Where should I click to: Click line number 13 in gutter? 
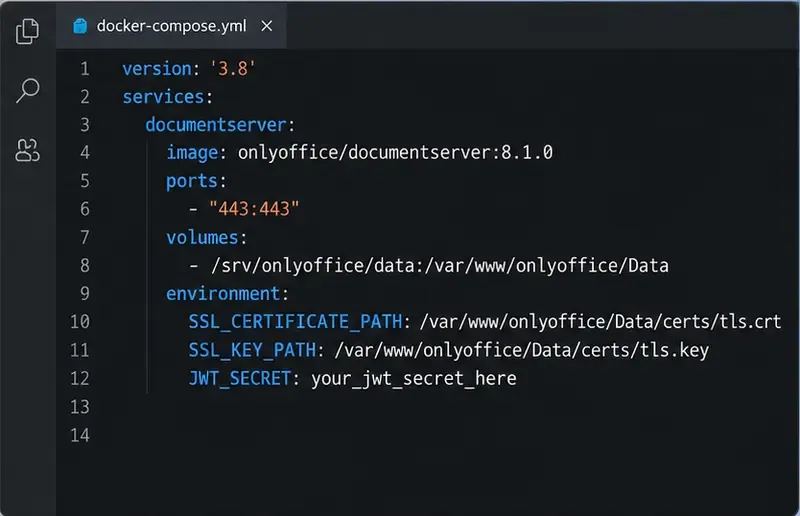tap(80, 407)
